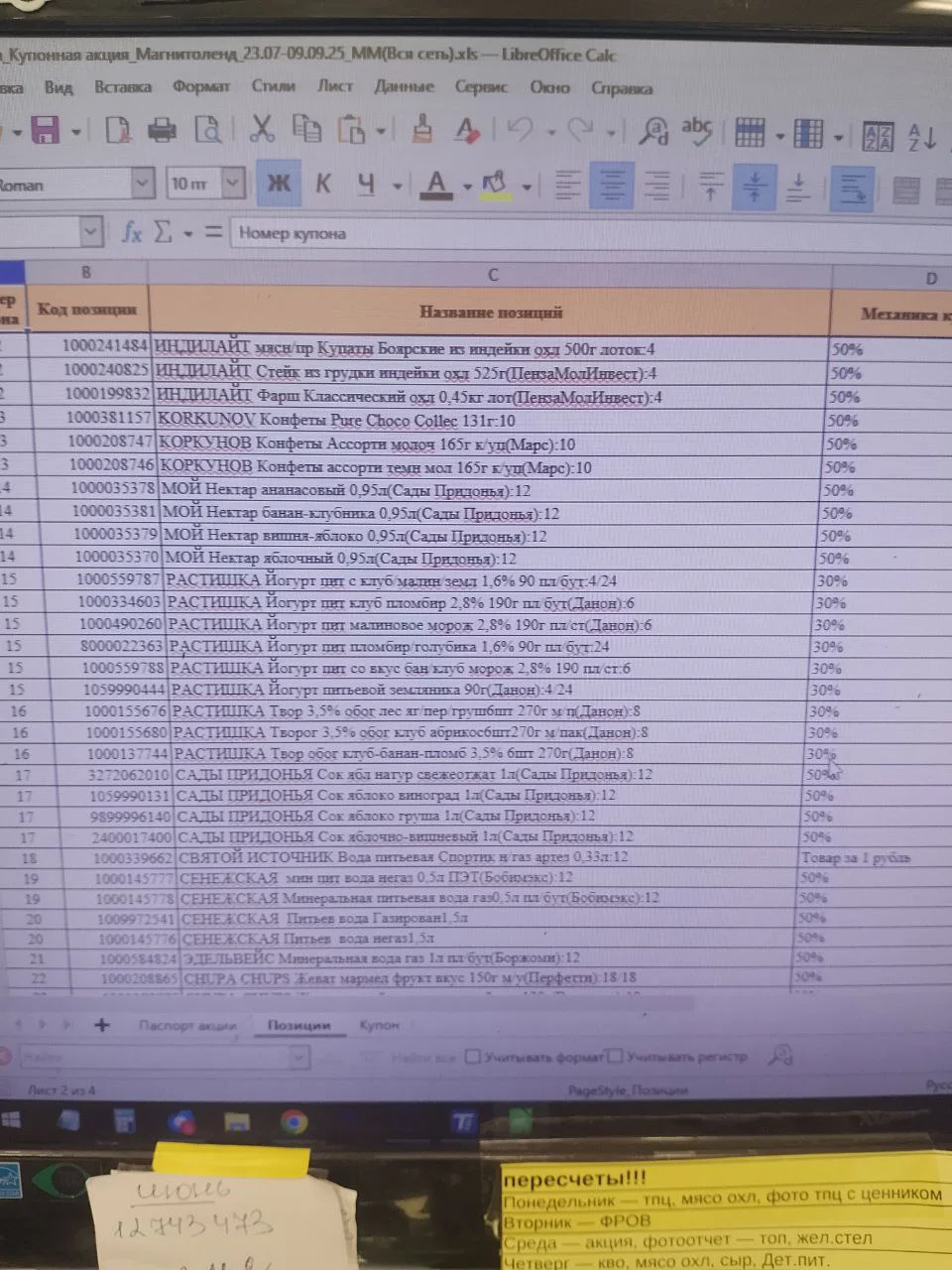Expand the Name Box dropdown

[90, 232]
